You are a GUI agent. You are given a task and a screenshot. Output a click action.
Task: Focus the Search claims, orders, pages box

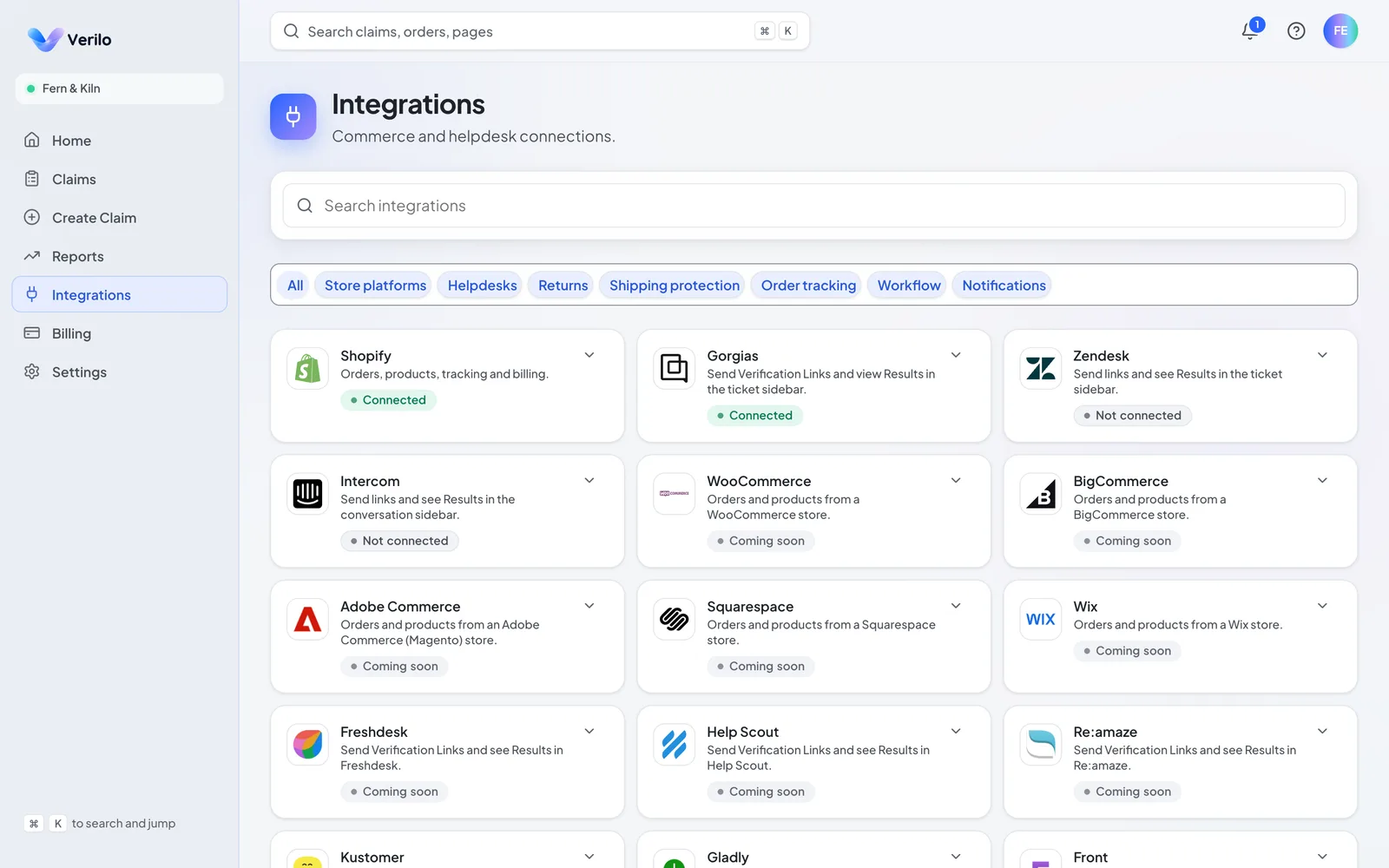(540, 31)
